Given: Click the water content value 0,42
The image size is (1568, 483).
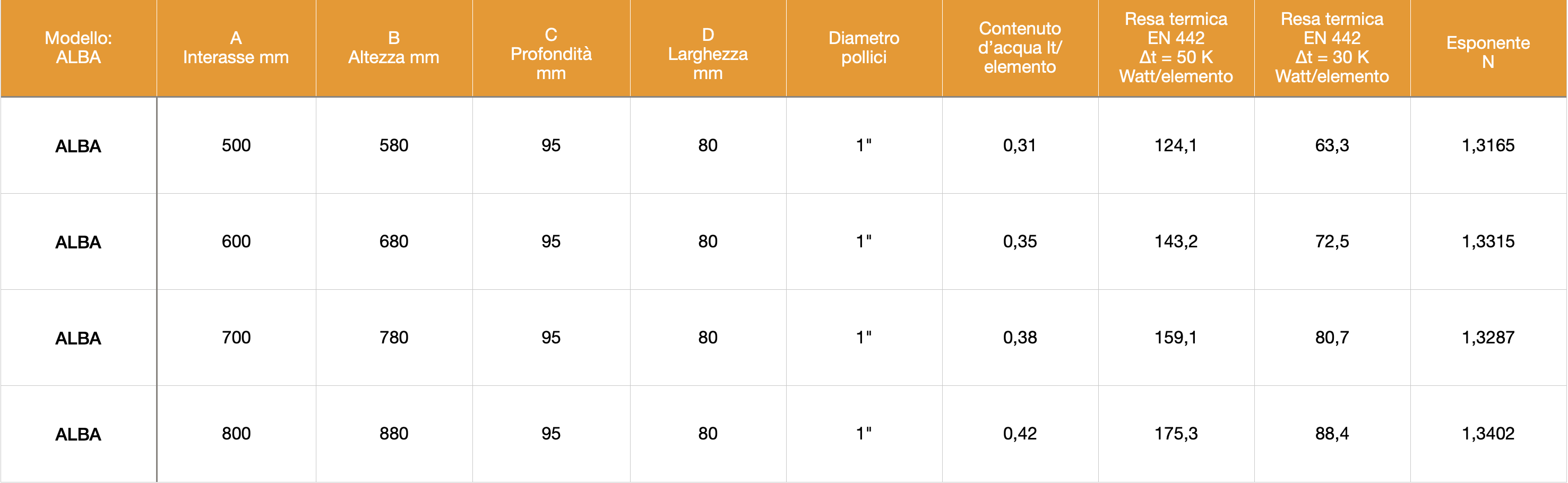Looking at the screenshot, I should click(x=1020, y=434).
